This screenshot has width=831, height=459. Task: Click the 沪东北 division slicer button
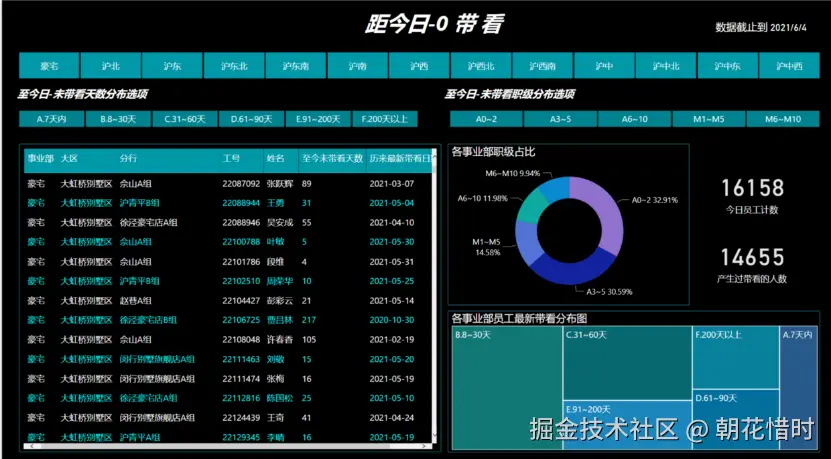click(234, 66)
